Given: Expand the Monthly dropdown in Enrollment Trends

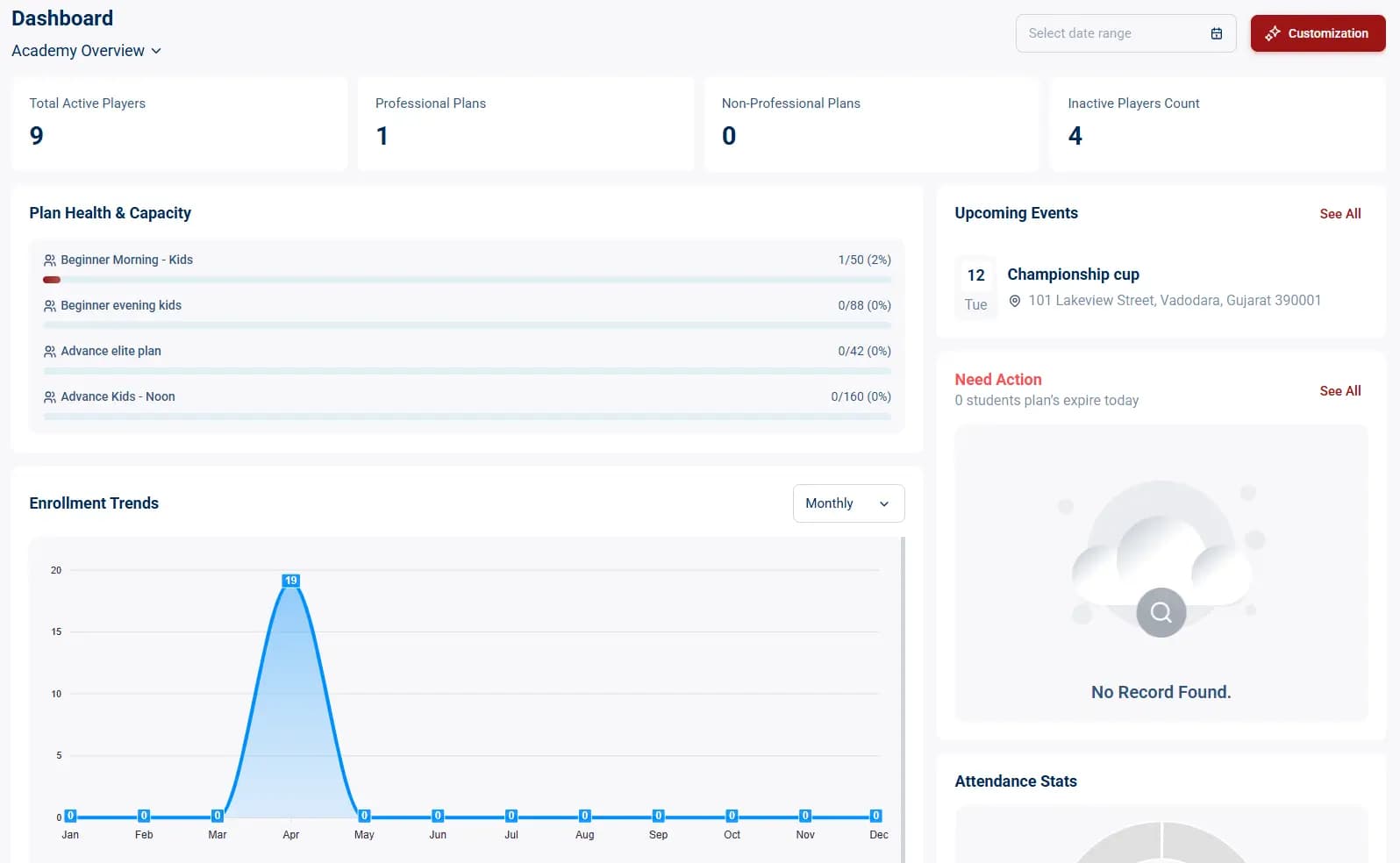Looking at the screenshot, I should pos(848,503).
